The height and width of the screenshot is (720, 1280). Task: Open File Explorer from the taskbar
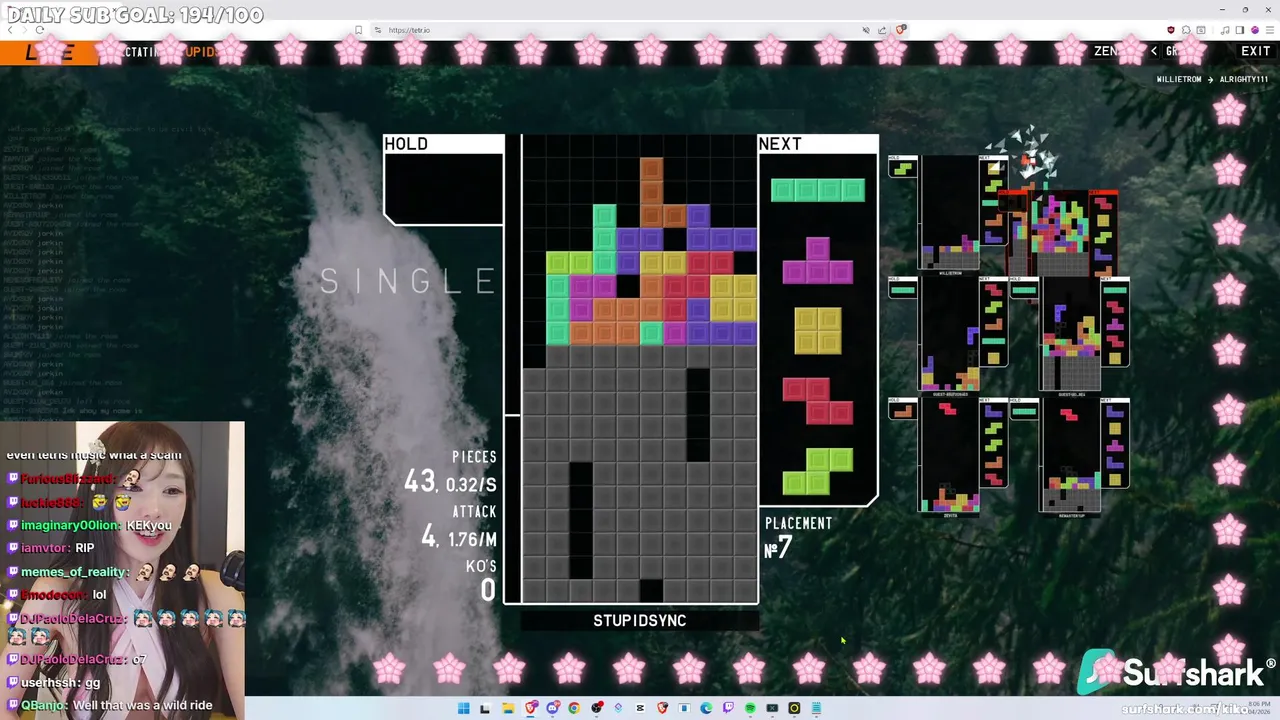coord(508,708)
